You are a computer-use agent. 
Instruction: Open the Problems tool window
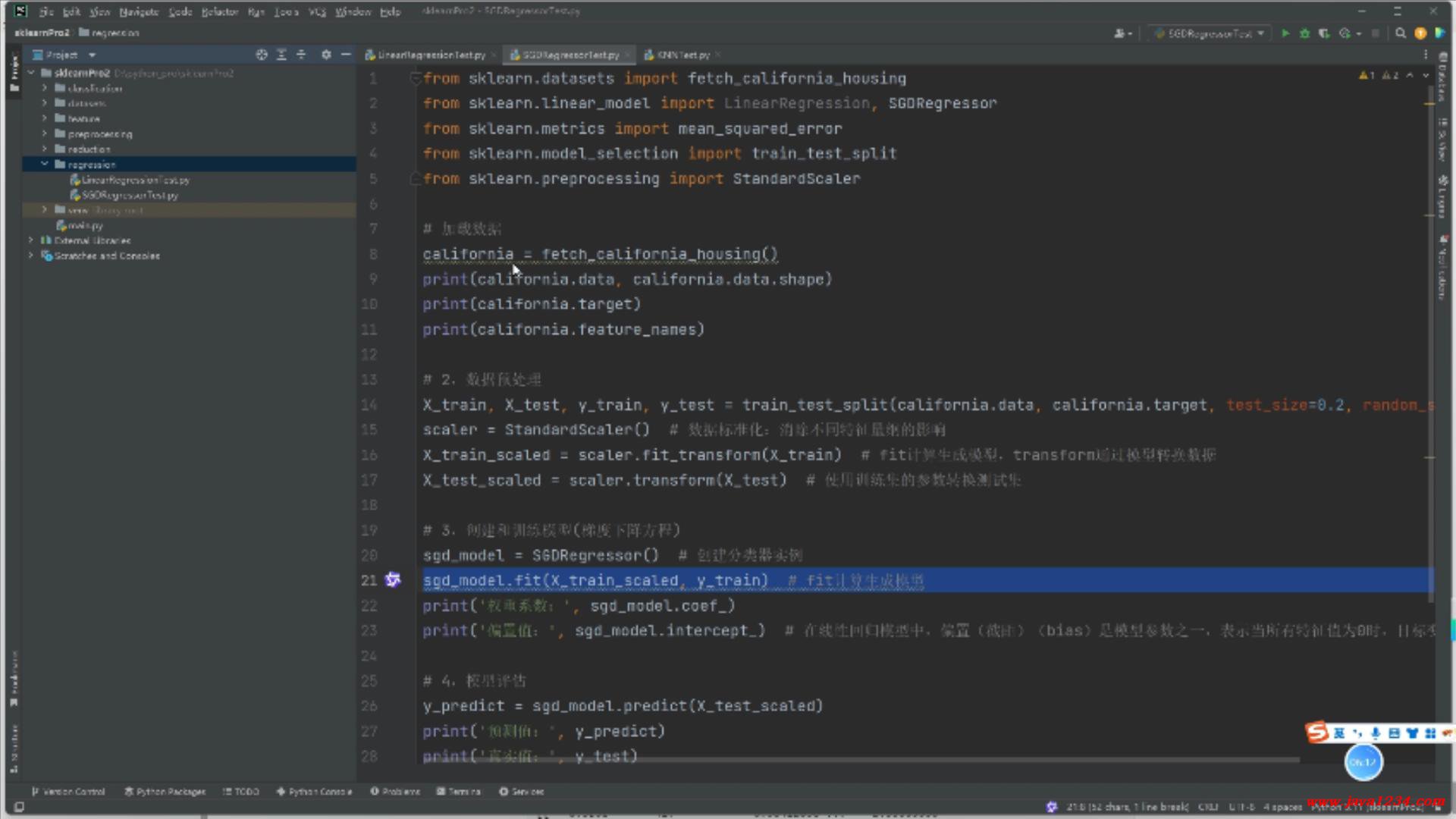[395, 791]
